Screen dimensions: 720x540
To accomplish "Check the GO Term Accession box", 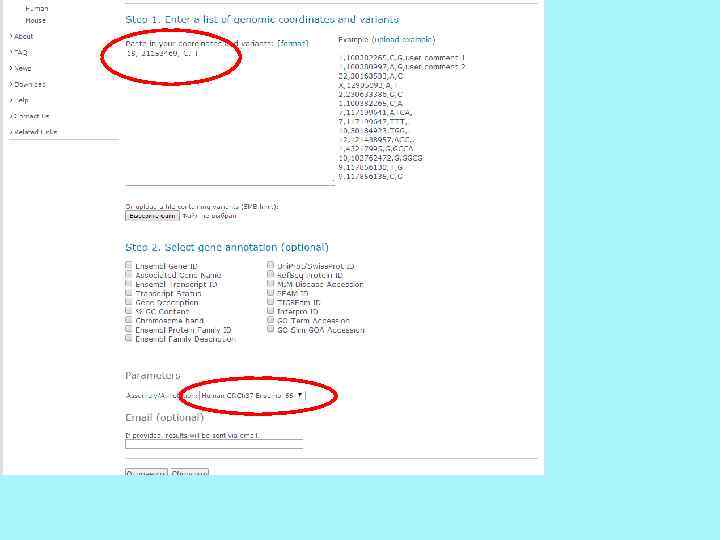I will pos(270,320).
